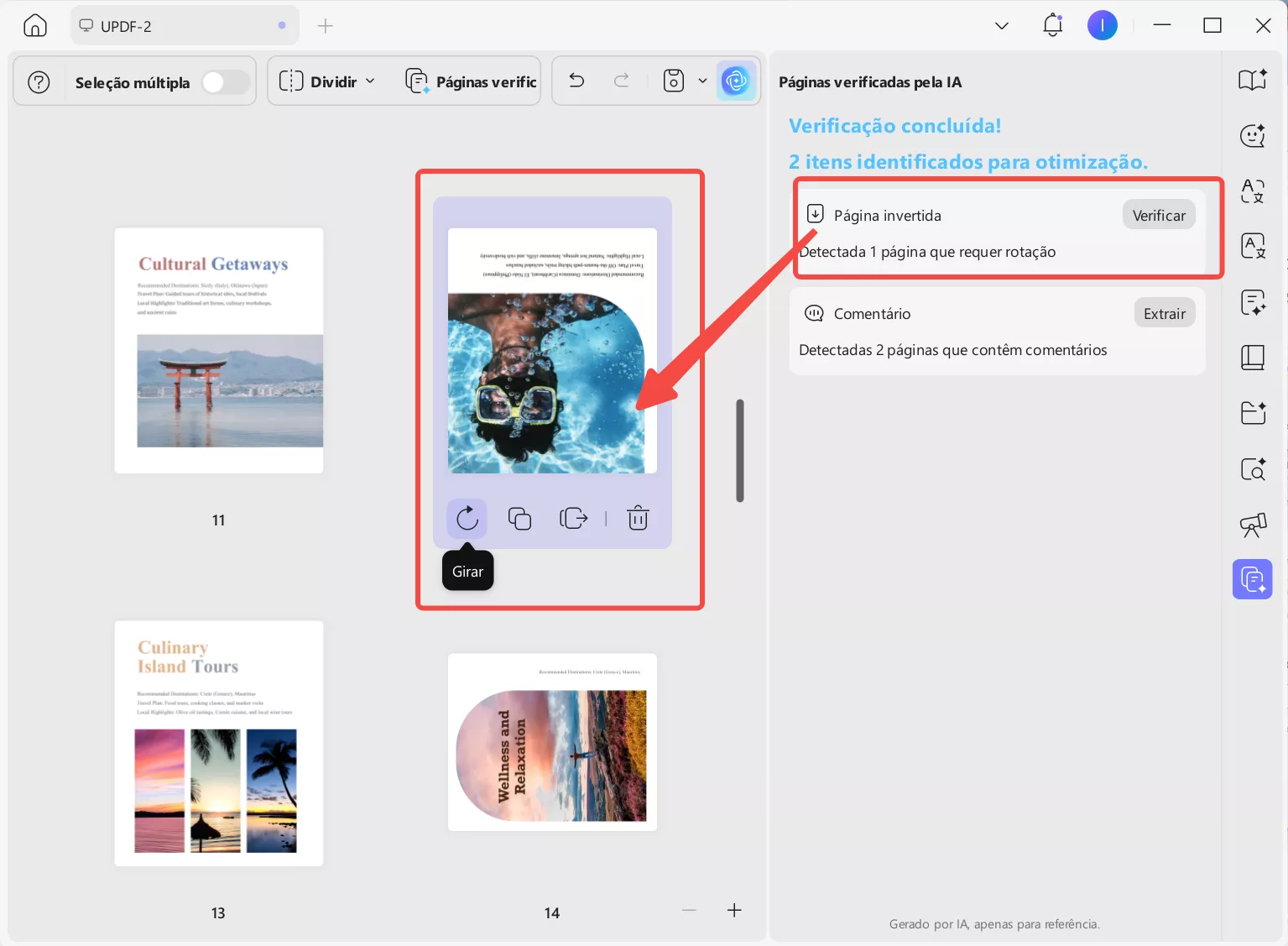The image size is (1288, 946).
Task: Open the folder with sparkle sidebar icon
Action: click(1253, 413)
